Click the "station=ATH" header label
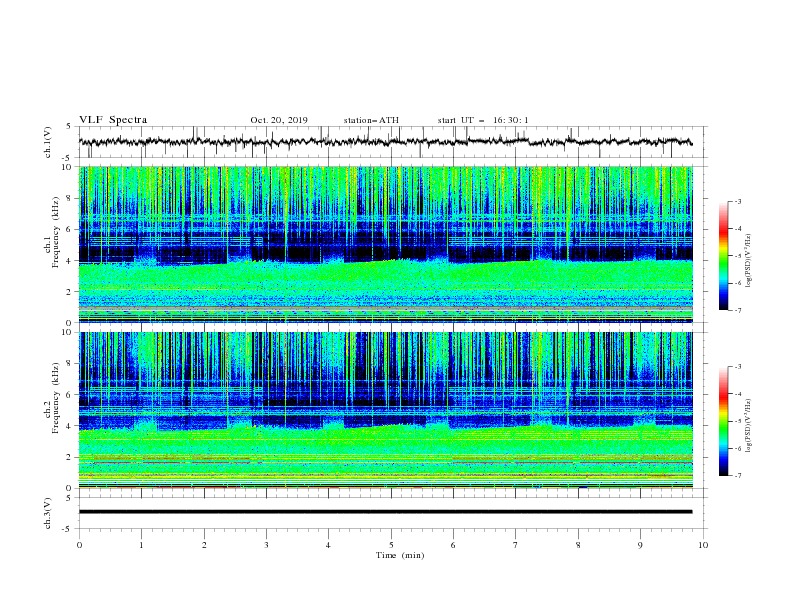The image size is (792, 612). (x=371, y=120)
